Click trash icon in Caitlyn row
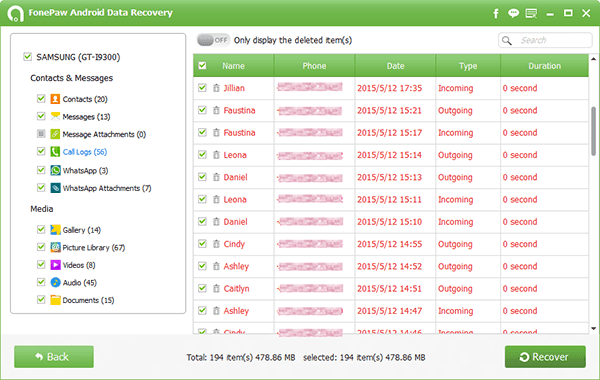 coord(216,289)
